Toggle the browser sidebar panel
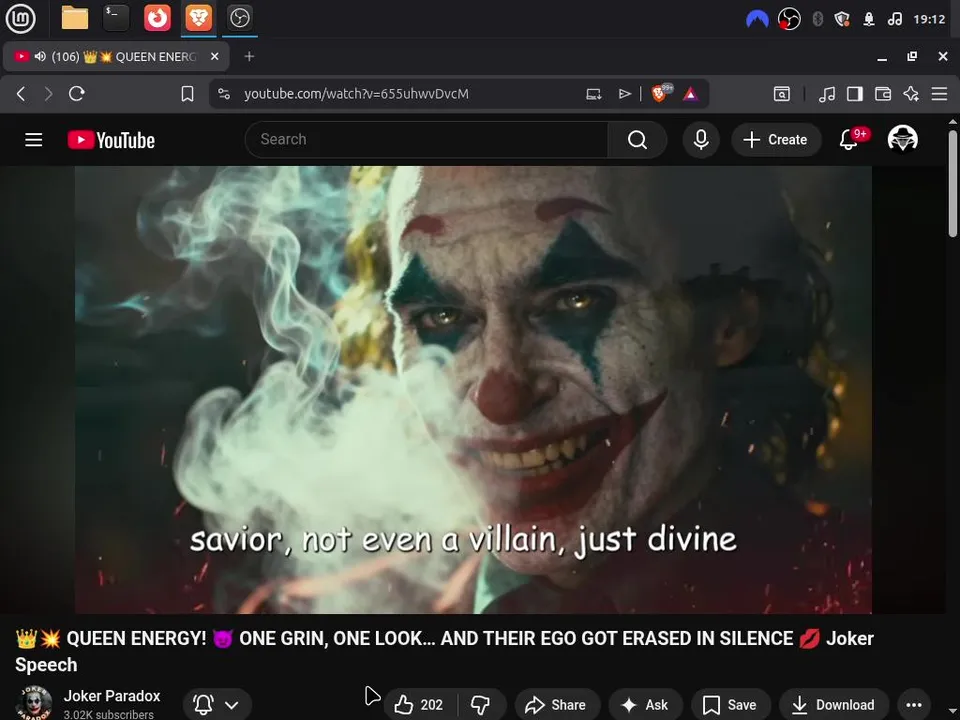This screenshot has height=720, width=960. pyautogui.click(x=855, y=94)
